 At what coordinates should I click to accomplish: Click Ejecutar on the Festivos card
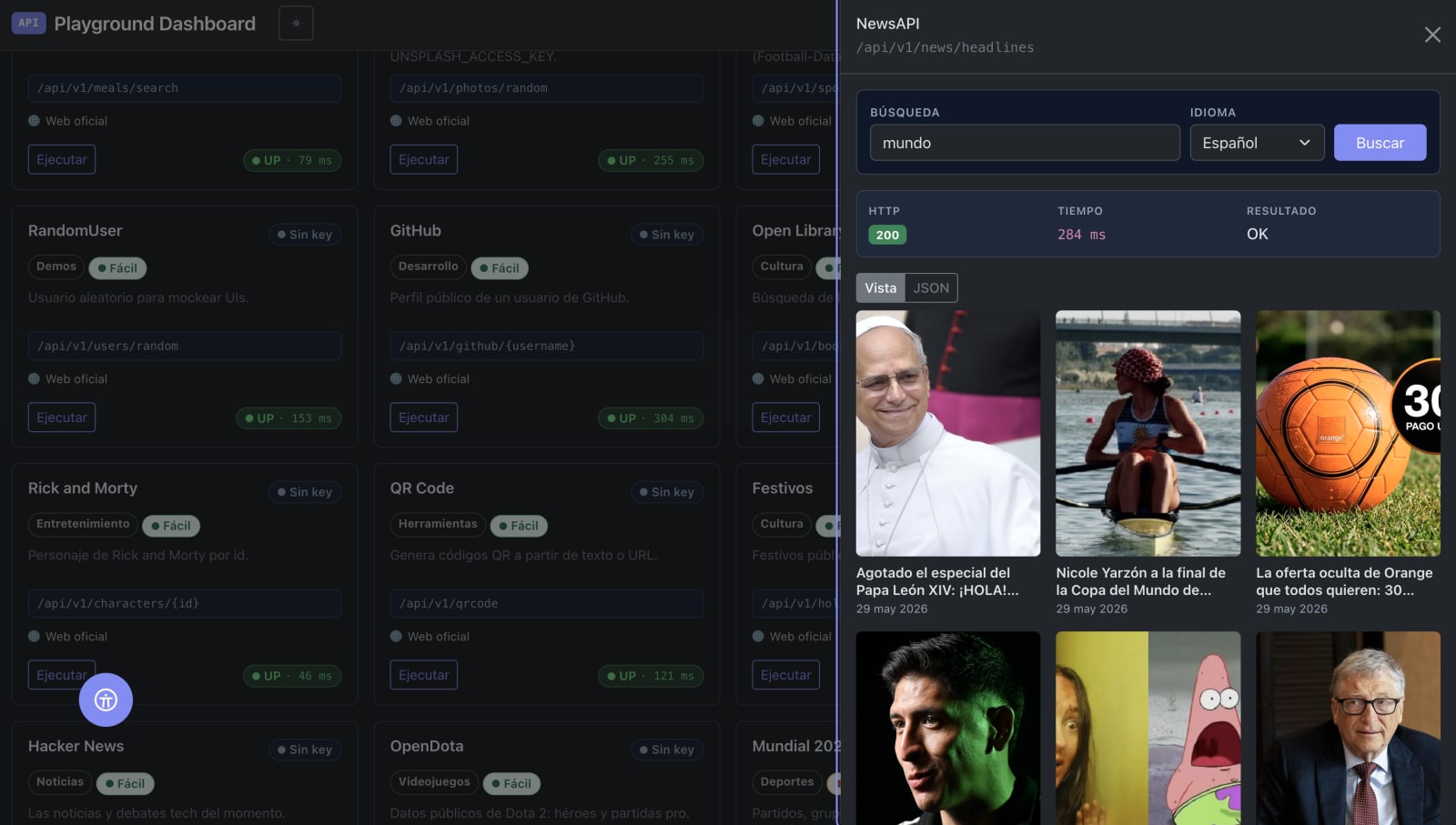click(786, 675)
